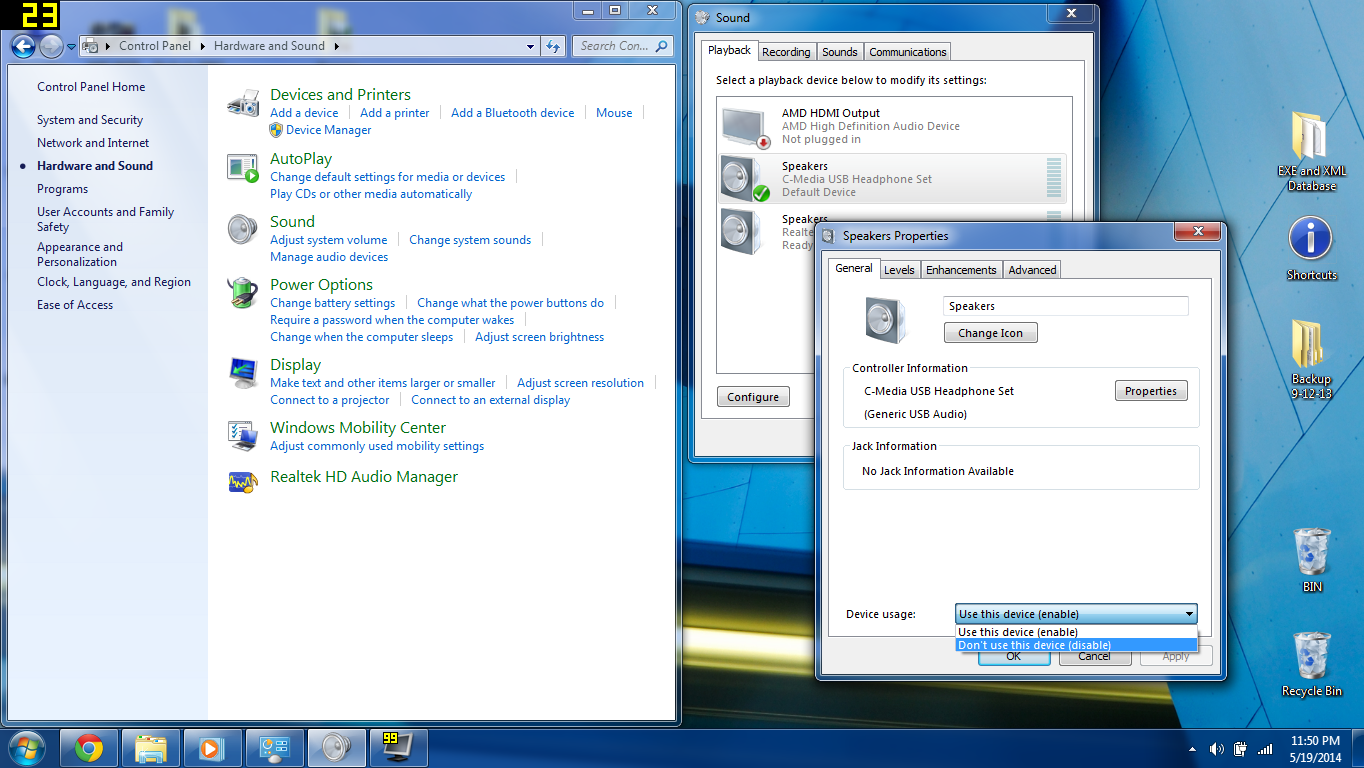
Task: Open the Network and Internet sidebar link
Action: tap(93, 143)
